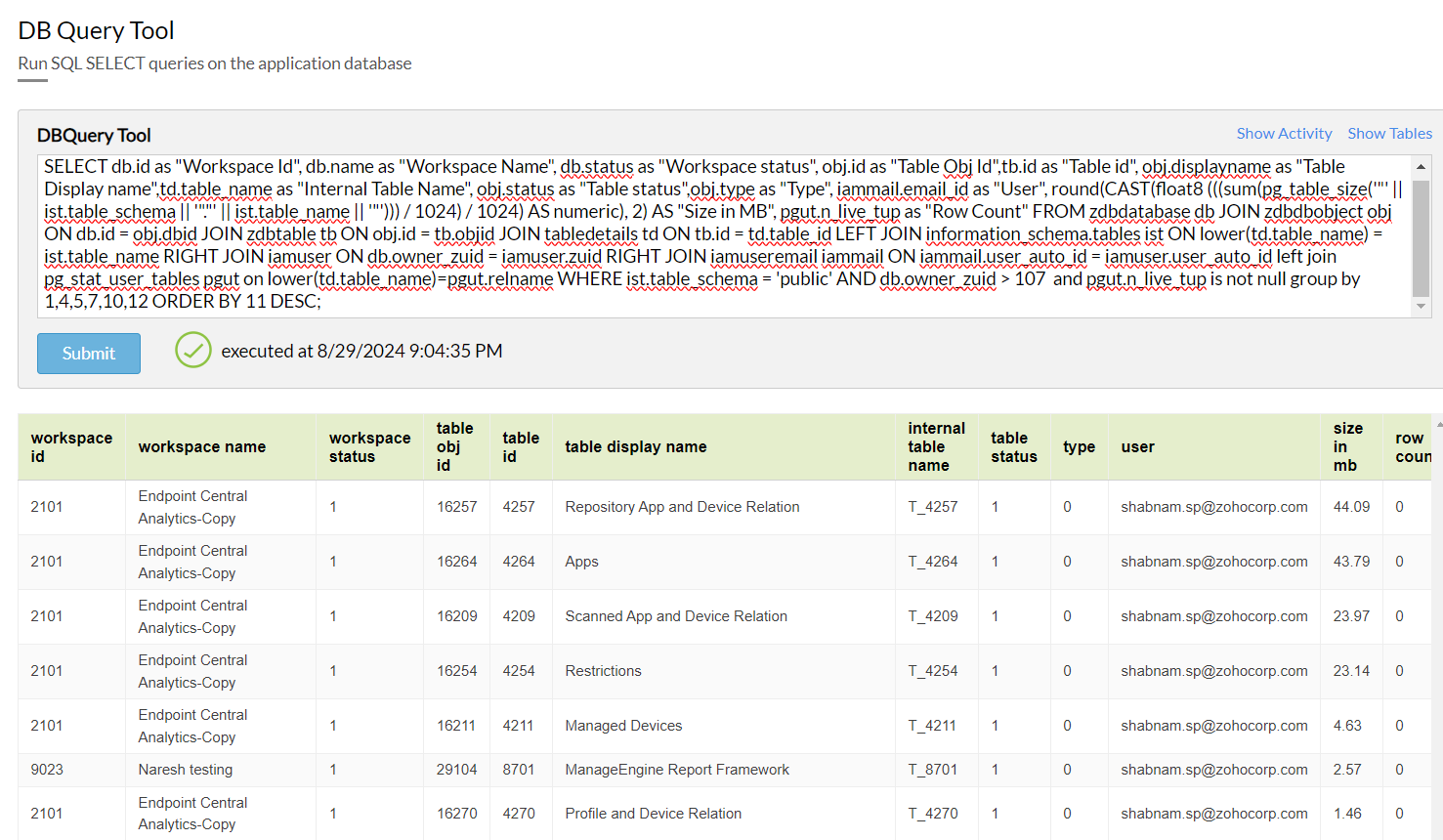Click the query box scrollbar up arrow
The width and height of the screenshot is (1443, 840).
(x=1422, y=167)
